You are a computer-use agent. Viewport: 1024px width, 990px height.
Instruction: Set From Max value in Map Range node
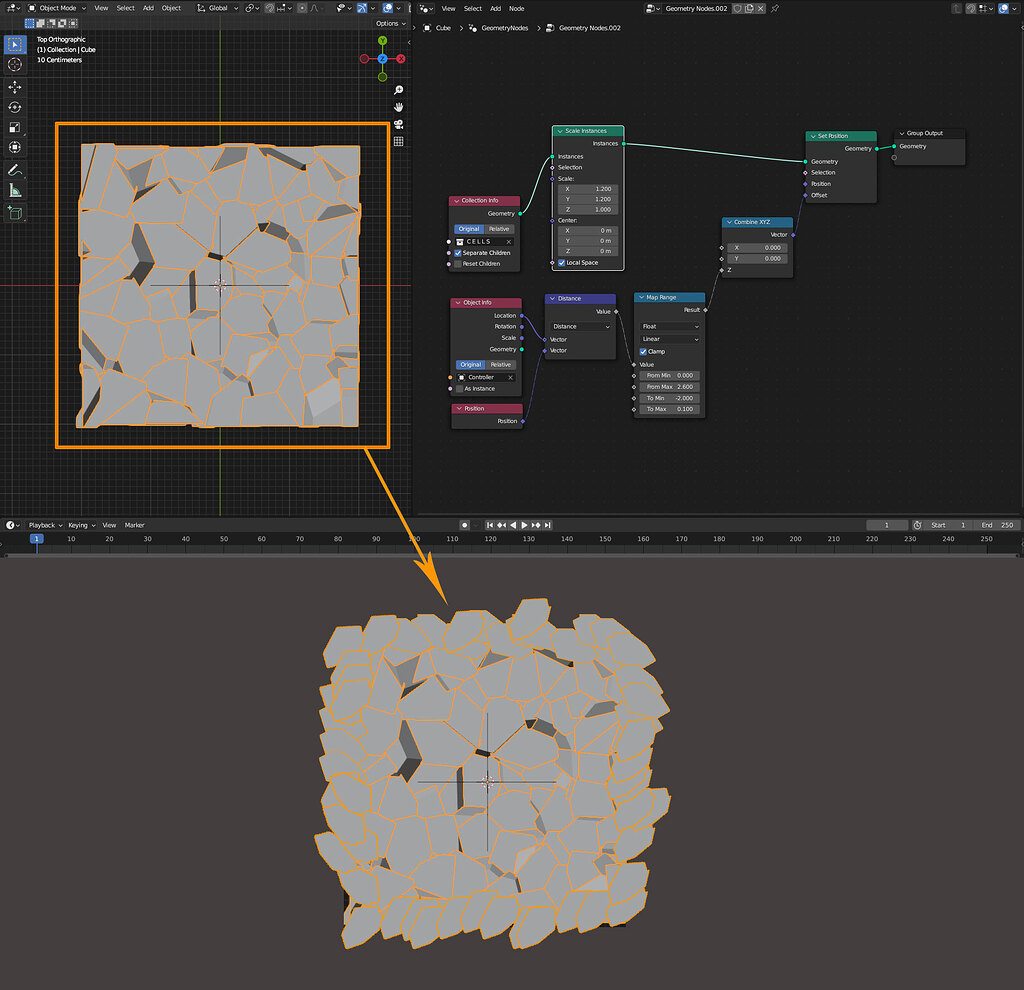click(x=668, y=387)
